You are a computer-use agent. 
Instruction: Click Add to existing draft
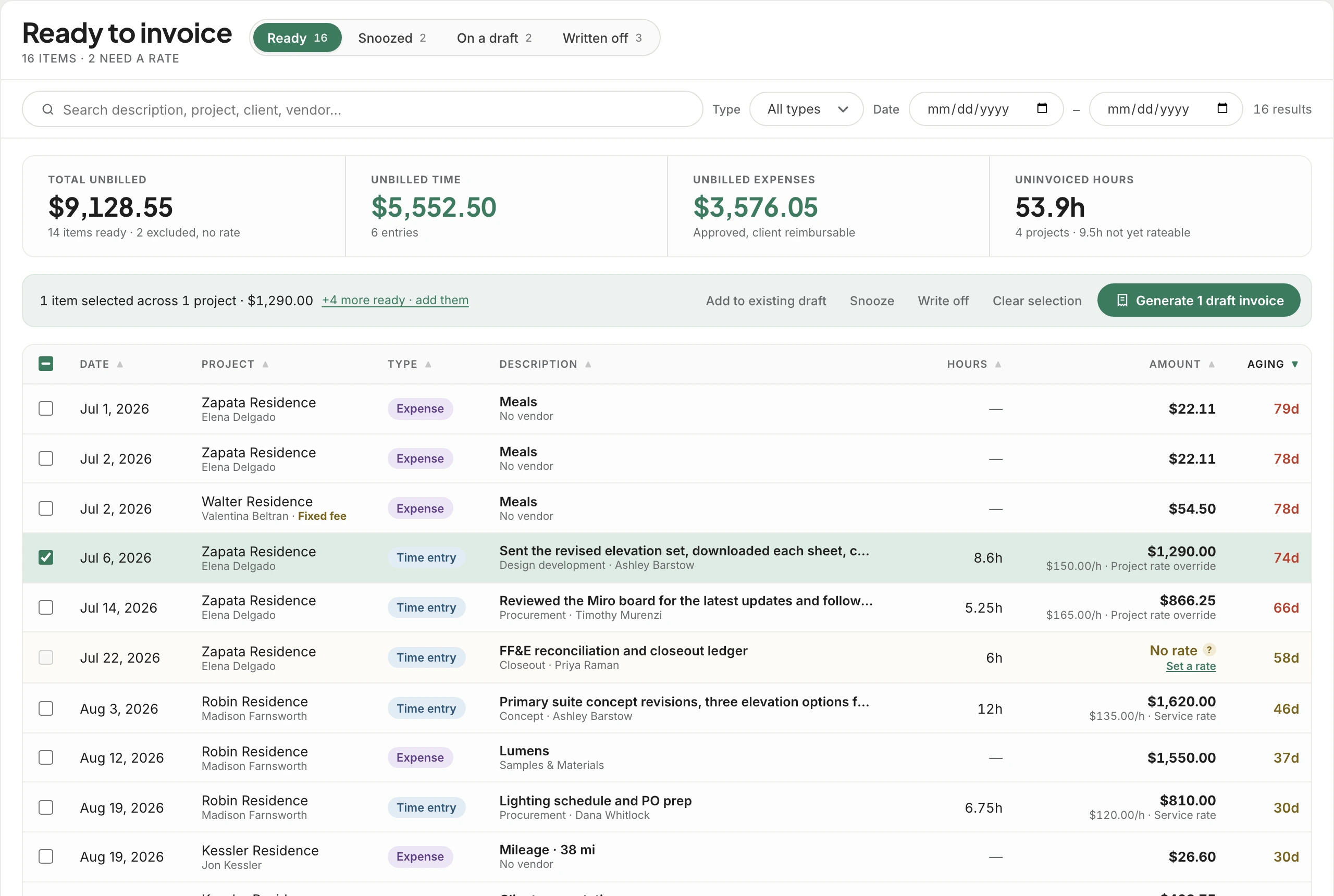click(766, 301)
